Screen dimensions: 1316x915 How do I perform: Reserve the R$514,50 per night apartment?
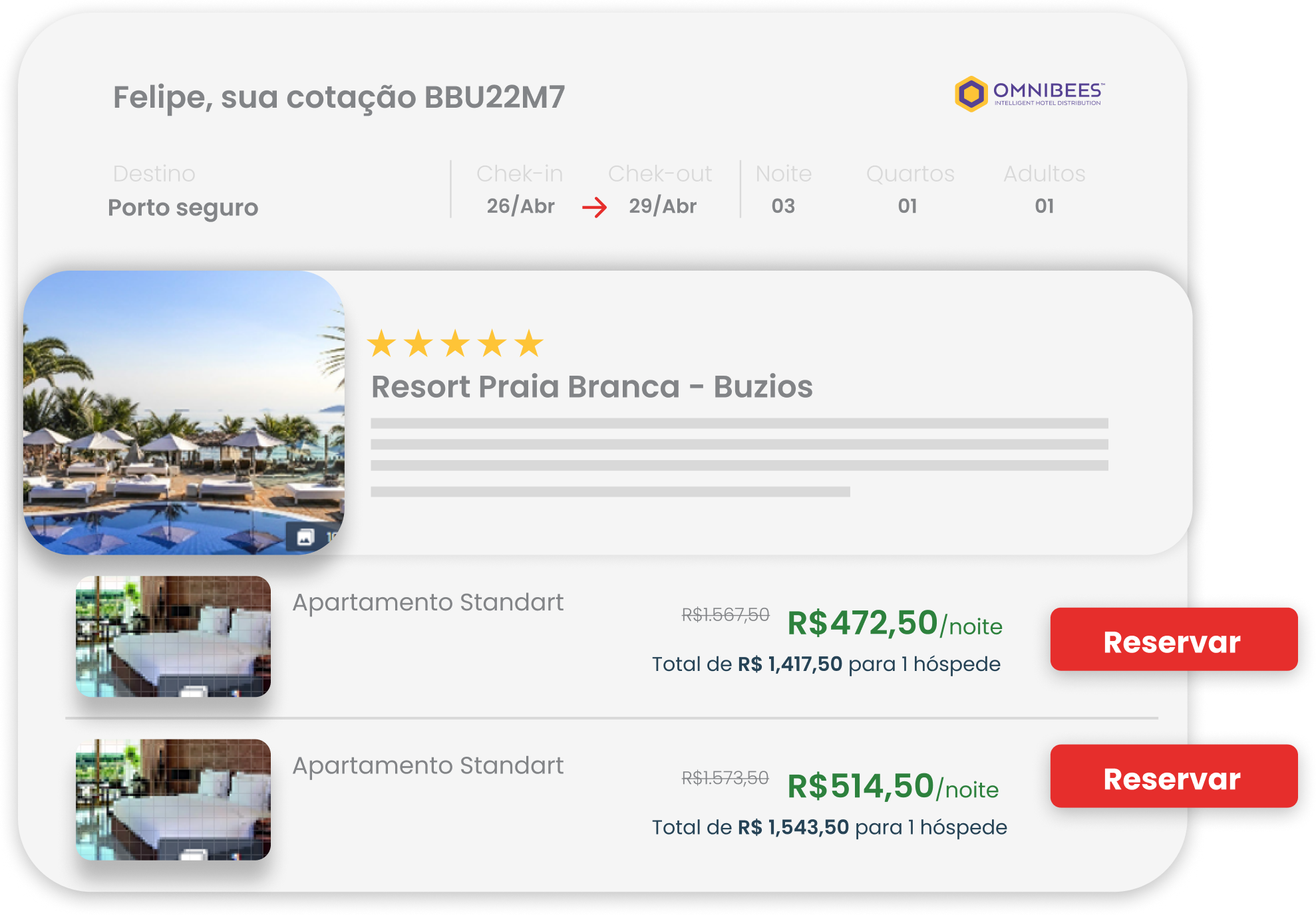tap(1174, 776)
